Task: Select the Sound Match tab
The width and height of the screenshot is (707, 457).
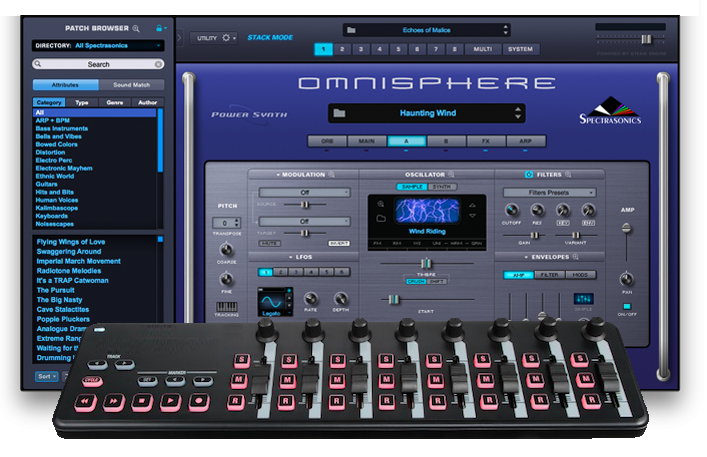Action: [131, 85]
